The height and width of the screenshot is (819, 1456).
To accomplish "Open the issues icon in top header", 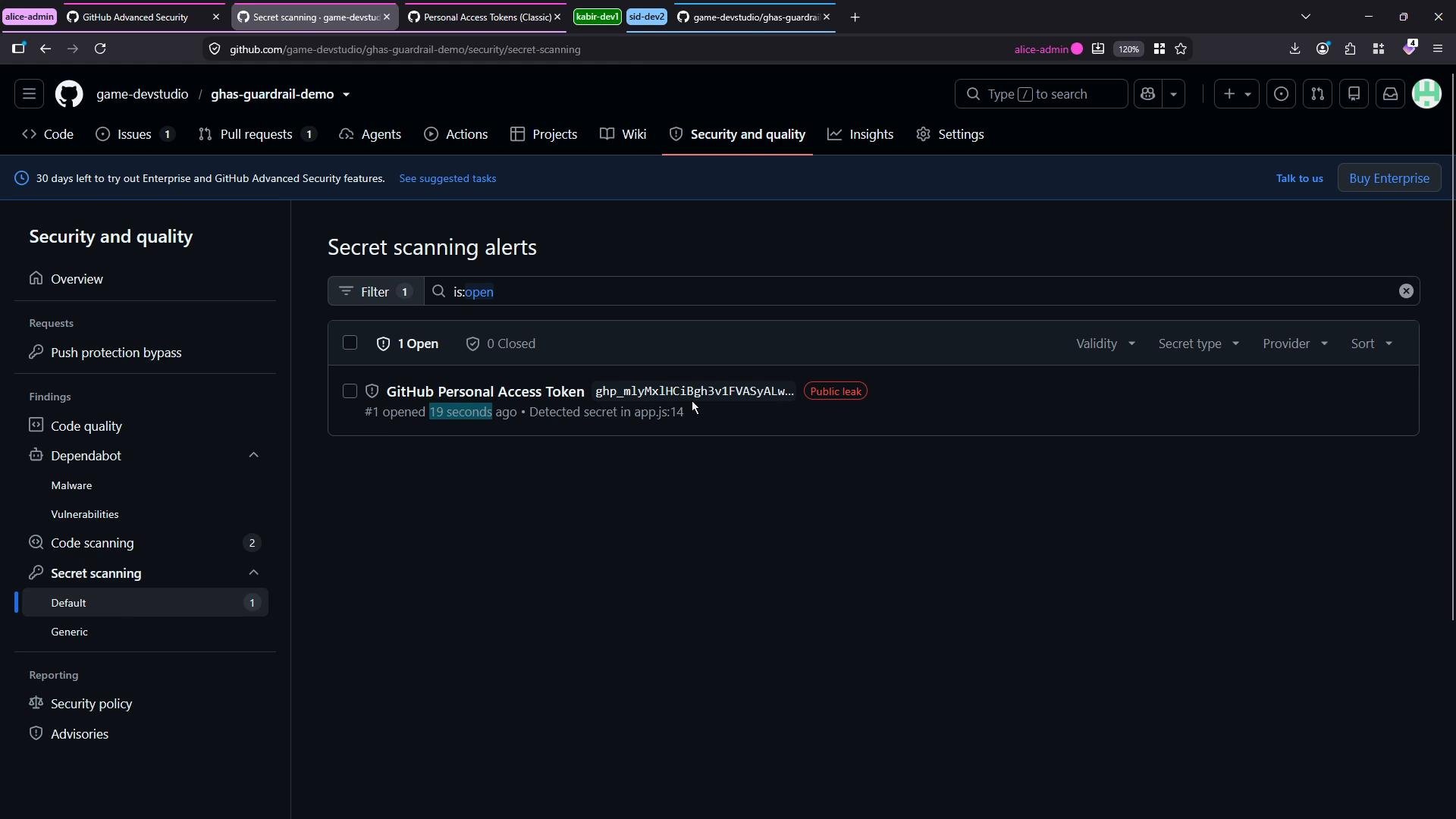I will [x=1281, y=94].
